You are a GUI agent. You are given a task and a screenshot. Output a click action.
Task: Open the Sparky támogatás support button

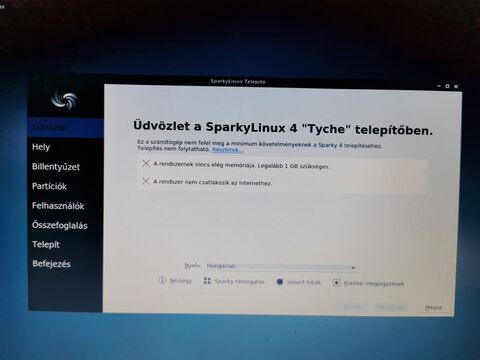pos(234,281)
